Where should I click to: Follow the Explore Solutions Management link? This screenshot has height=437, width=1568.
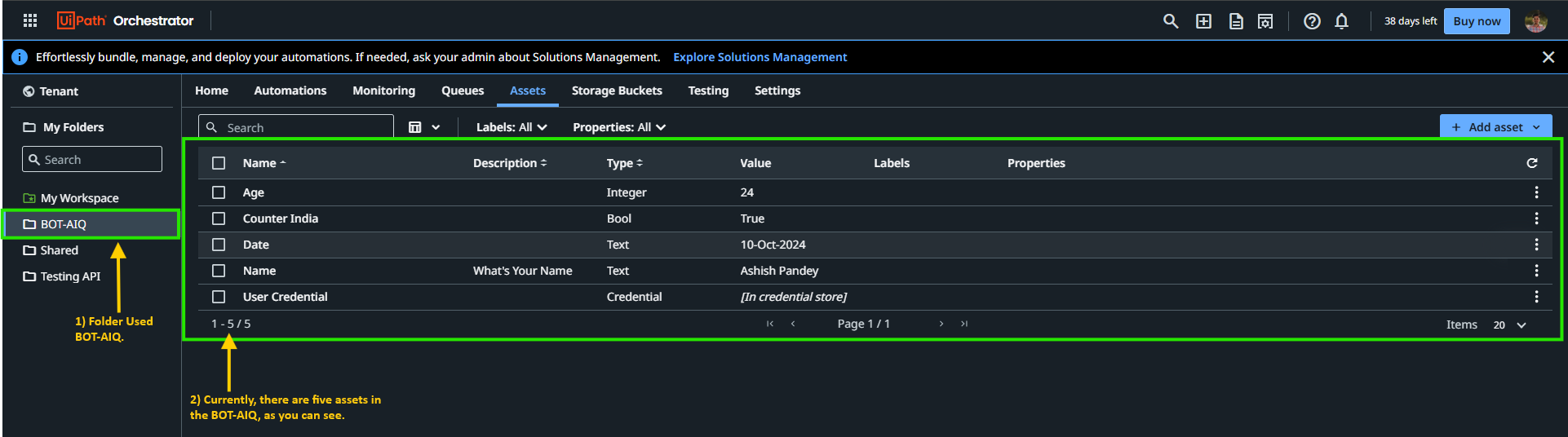tap(760, 57)
